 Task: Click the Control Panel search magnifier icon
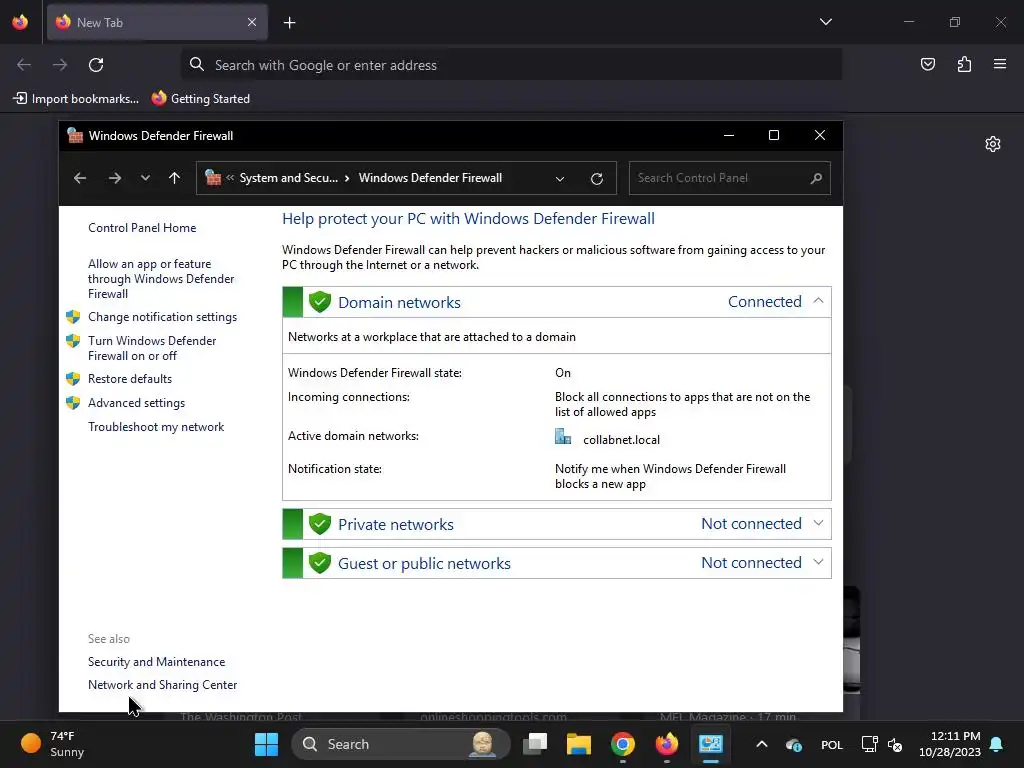click(816, 178)
